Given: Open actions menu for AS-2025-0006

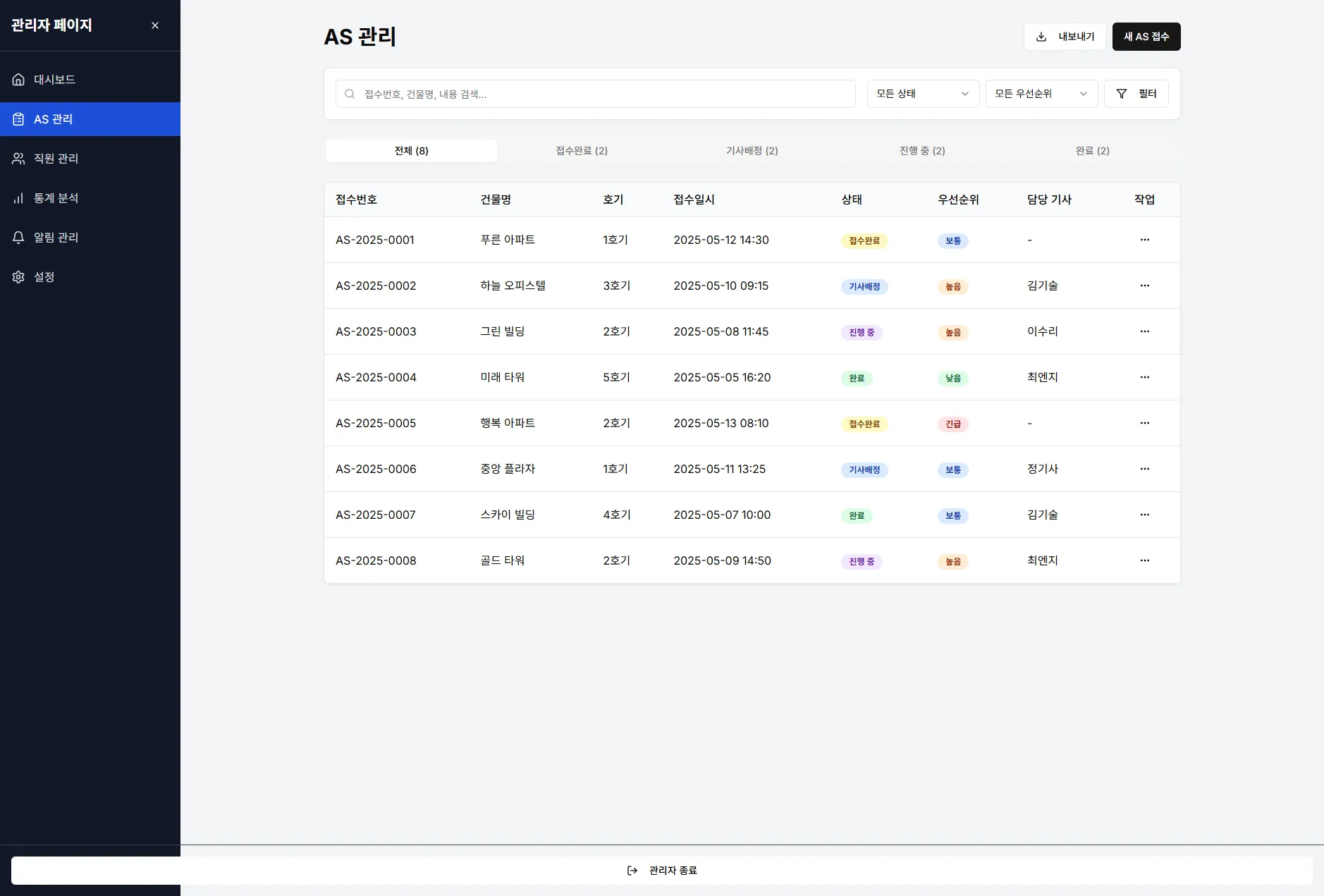Looking at the screenshot, I should point(1145,469).
